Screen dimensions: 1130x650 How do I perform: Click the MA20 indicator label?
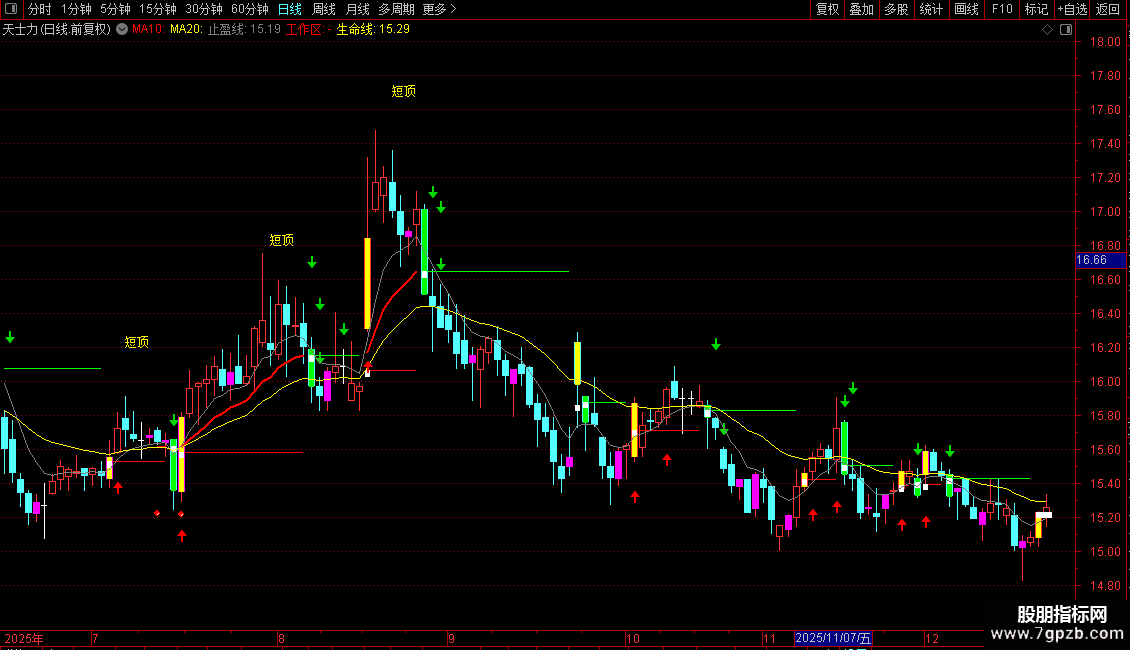click(x=186, y=30)
